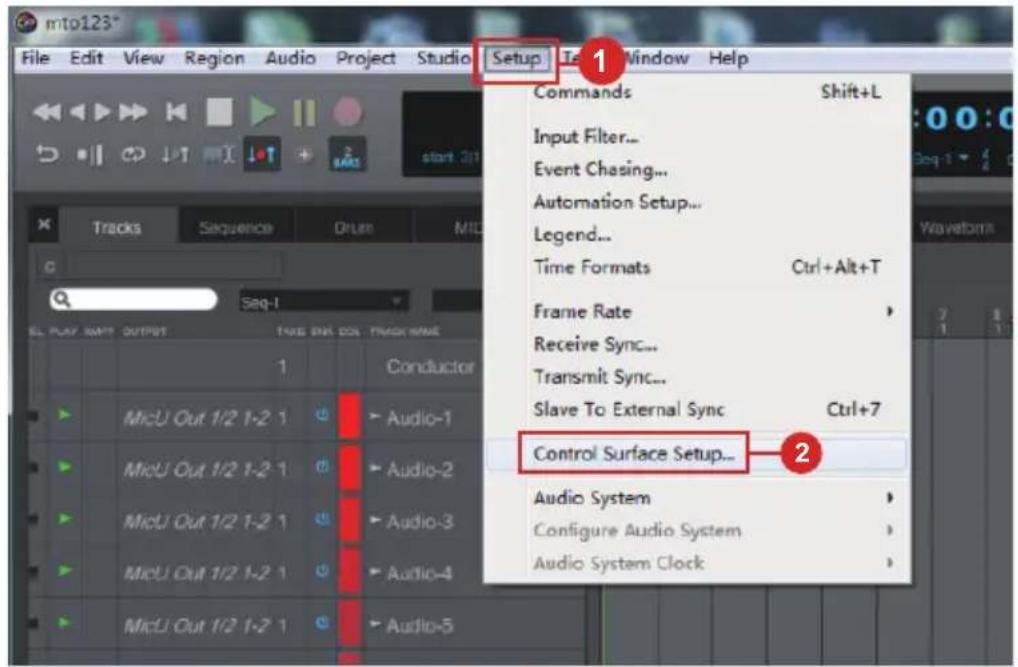Toggle the Auto Record punch in/out icon
1018x667 pixels.
pos(175,155)
